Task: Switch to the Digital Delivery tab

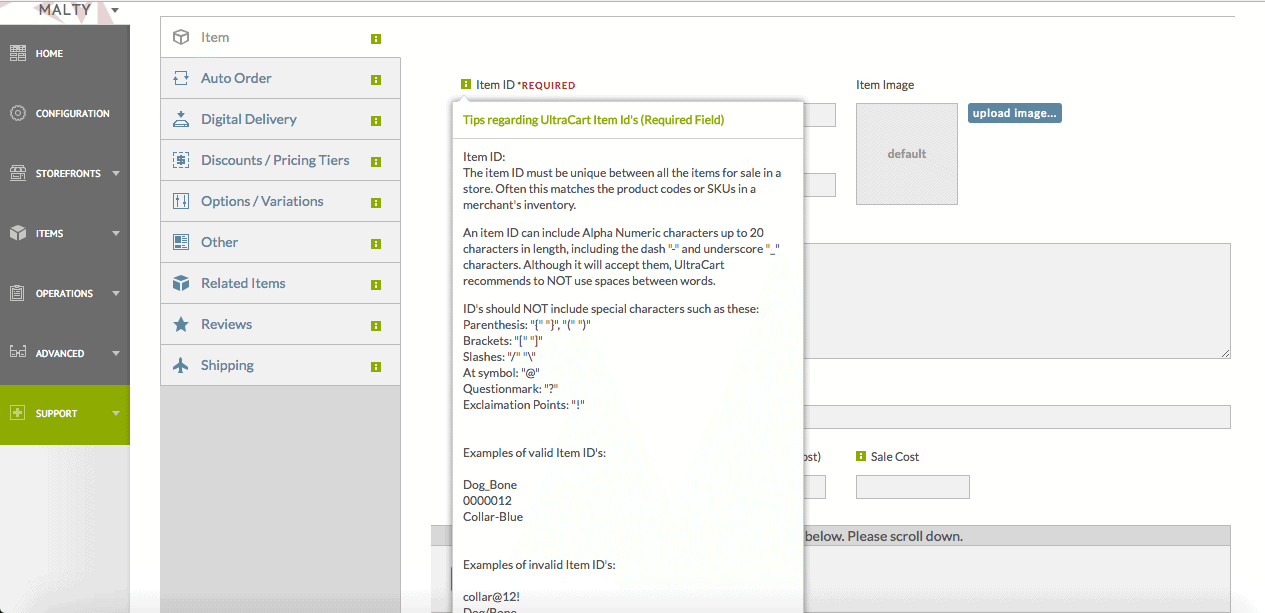Action: pyautogui.click(x=280, y=119)
